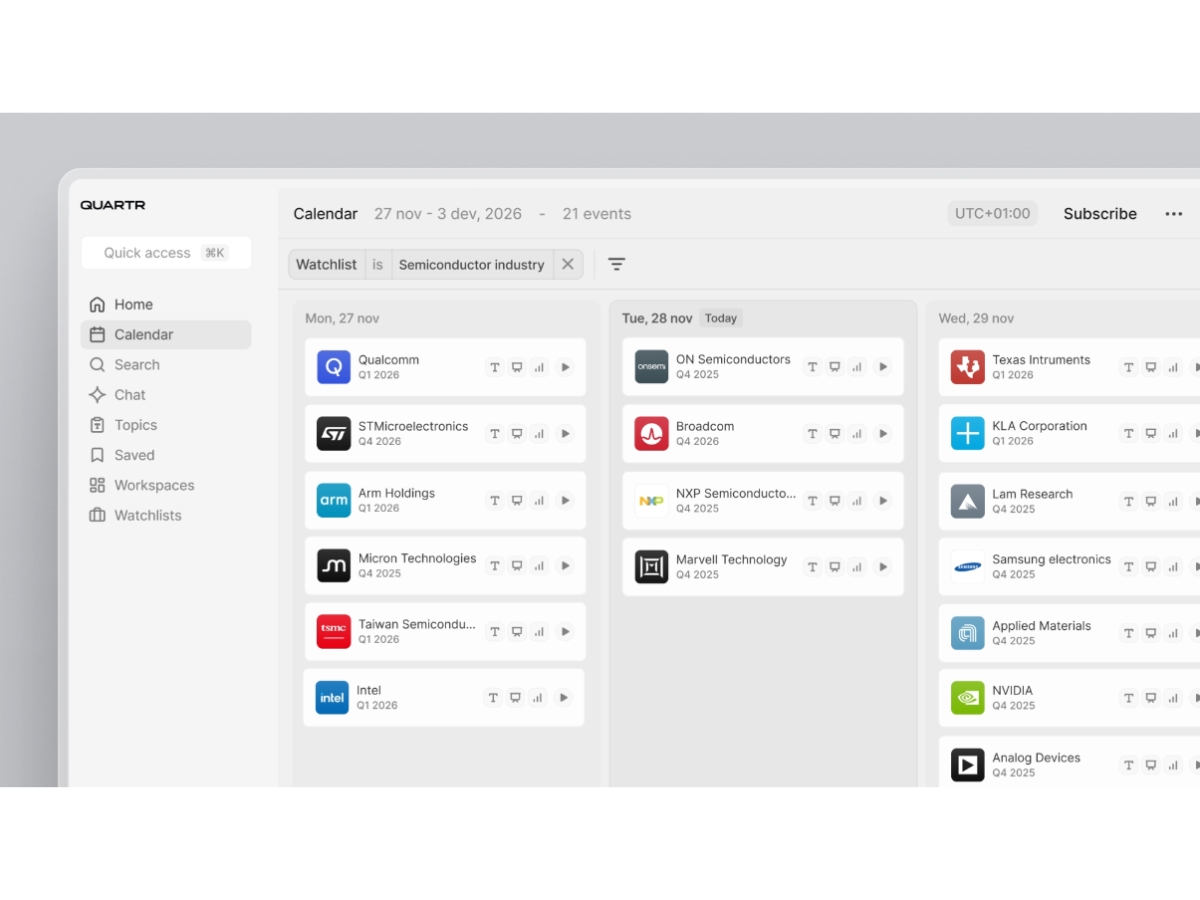Image resolution: width=1200 pixels, height=900 pixels.
Task: Open Marvell Technology transcript icon
Action: (x=812, y=566)
